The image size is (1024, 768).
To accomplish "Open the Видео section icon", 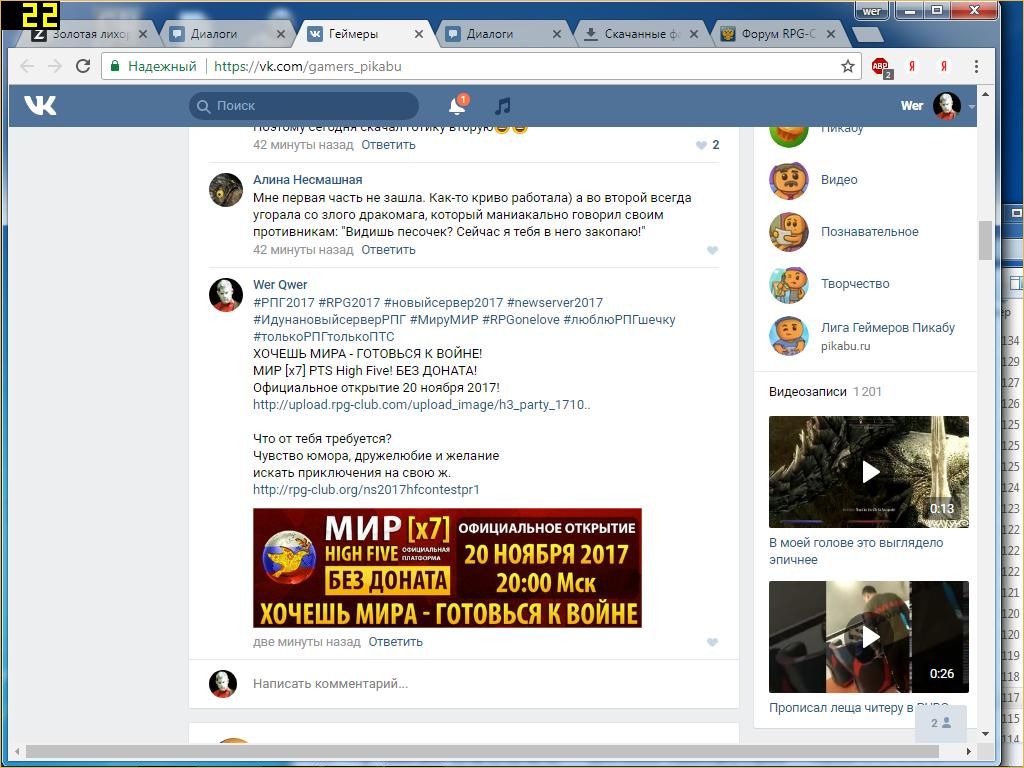I will tap(789, 180).
